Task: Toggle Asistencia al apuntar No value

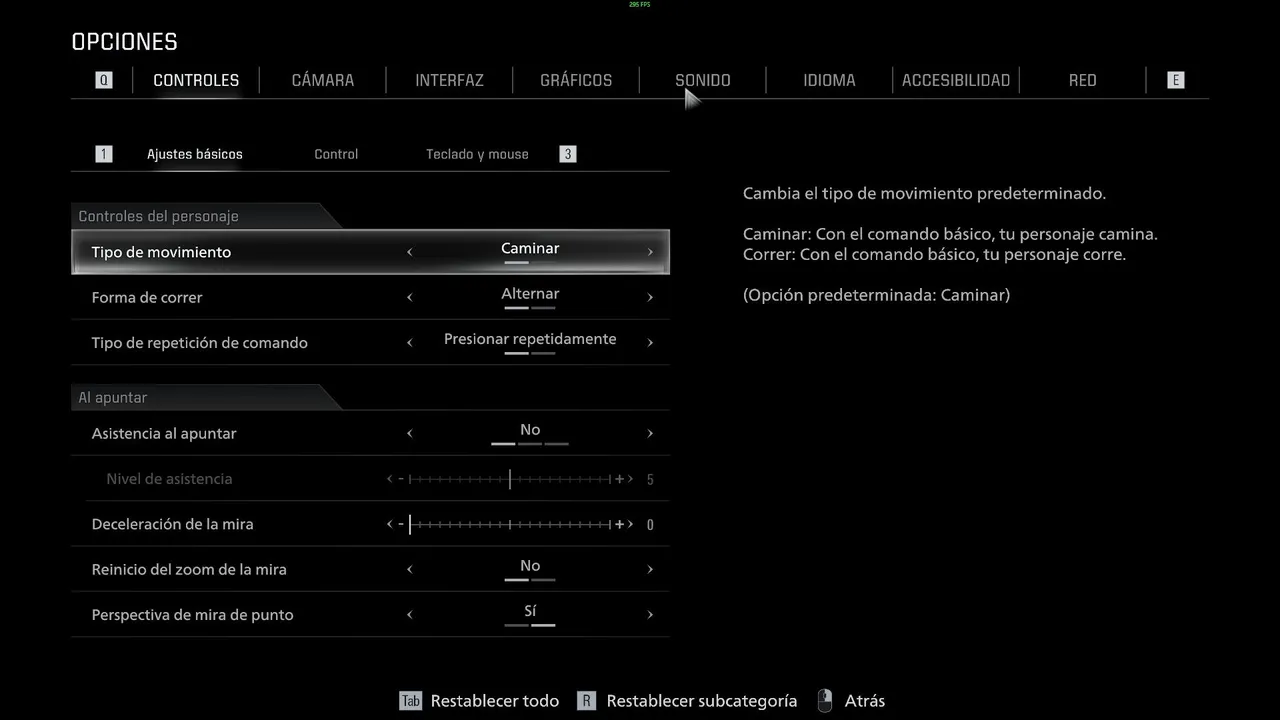Action: tap(530, 430)
